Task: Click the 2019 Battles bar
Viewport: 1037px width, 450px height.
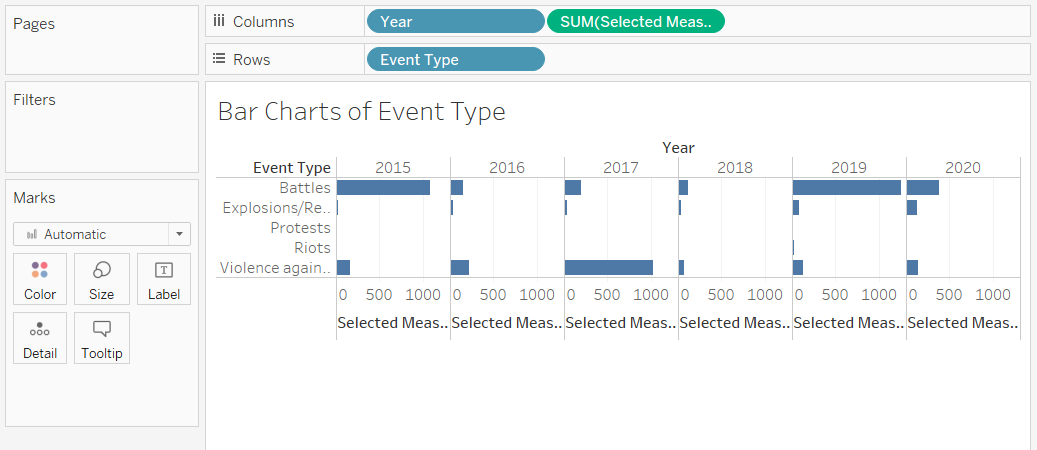Action: pyautogui.click(x=846, y=187)
